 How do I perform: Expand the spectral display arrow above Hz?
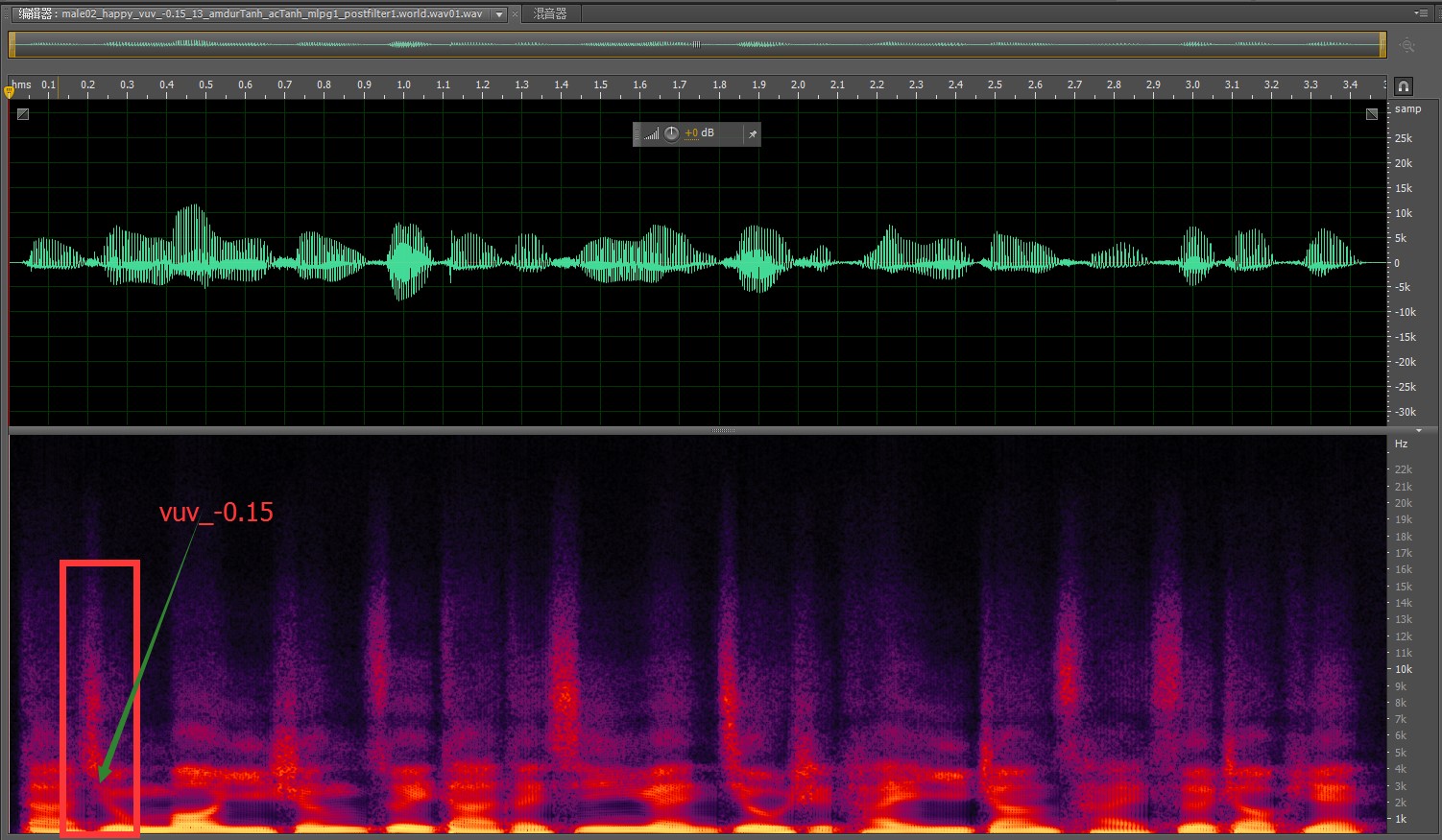[x=1419, y=431]
